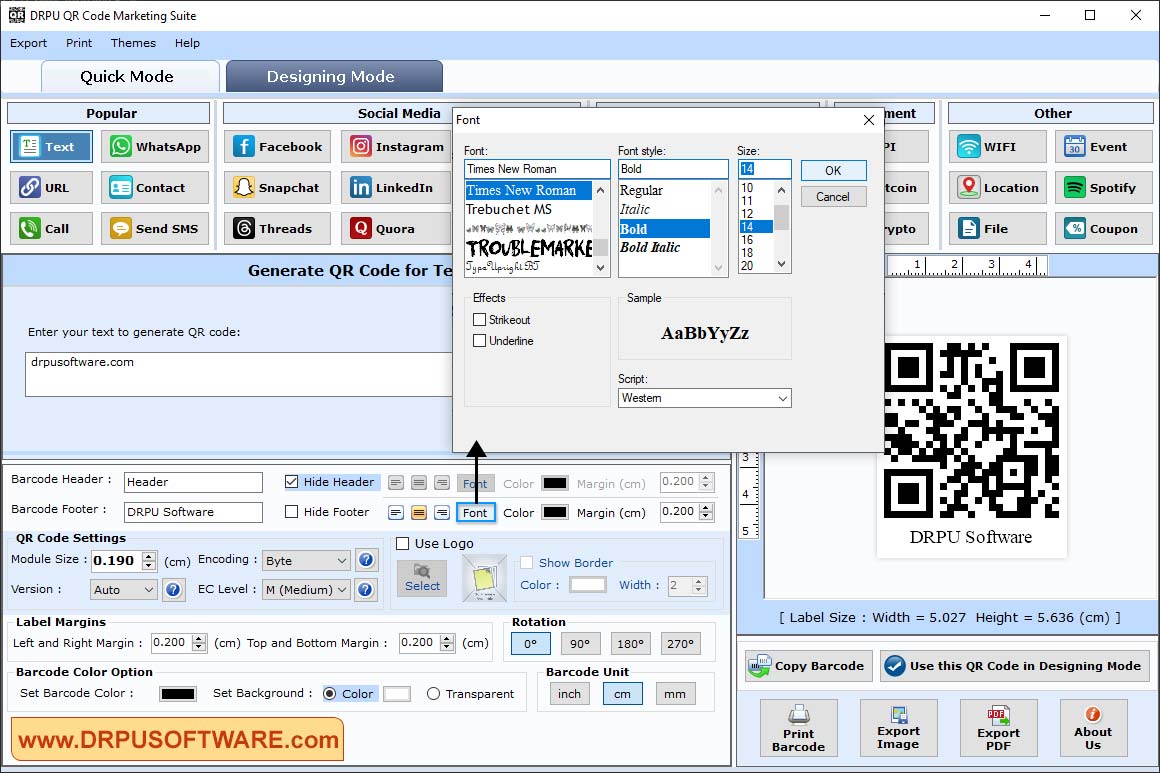The width and height of the screenshot is (1160, 773).
Task: Open the Encoding dropdown
Action: coord(306,561)
